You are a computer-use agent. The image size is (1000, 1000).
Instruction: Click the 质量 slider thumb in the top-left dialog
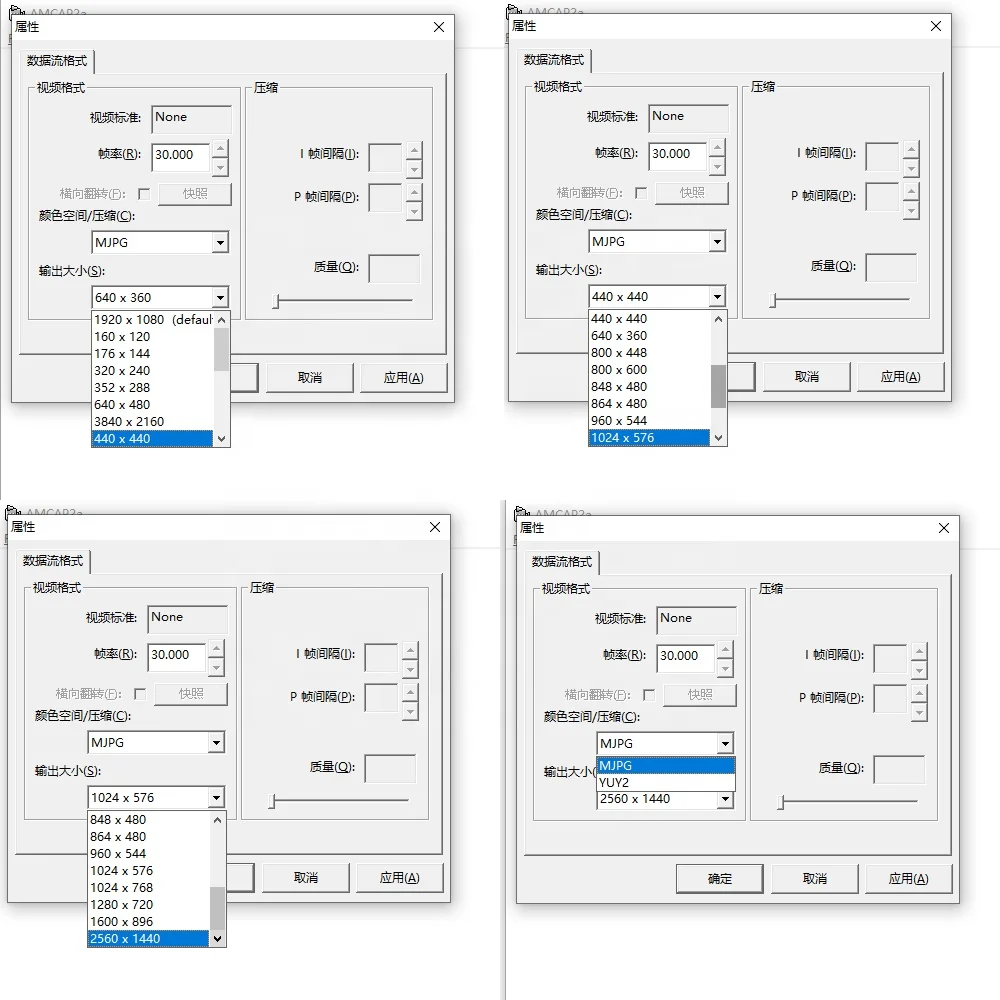coord(276,301)
